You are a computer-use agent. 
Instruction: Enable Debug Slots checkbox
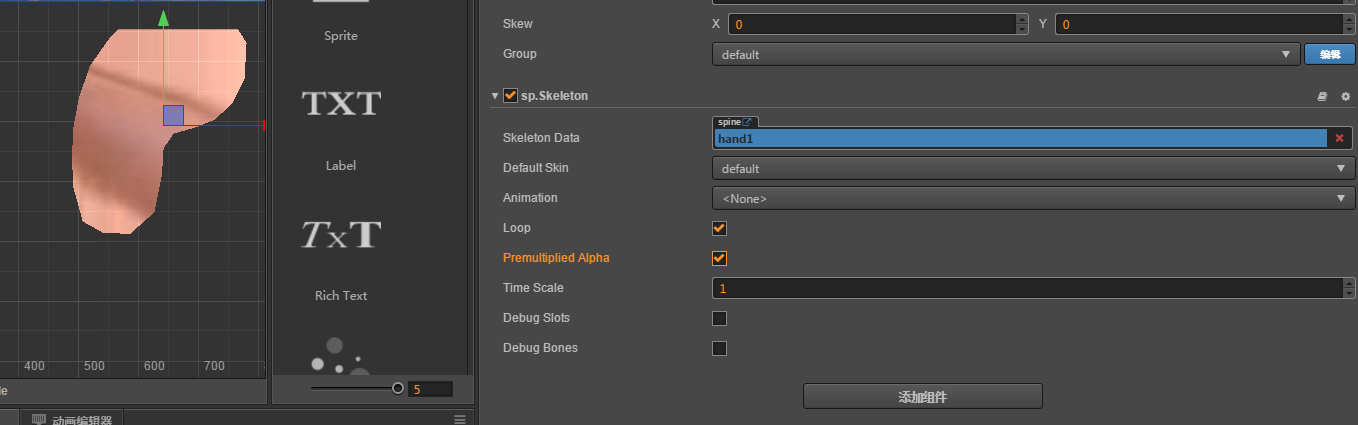coord(719,318)
